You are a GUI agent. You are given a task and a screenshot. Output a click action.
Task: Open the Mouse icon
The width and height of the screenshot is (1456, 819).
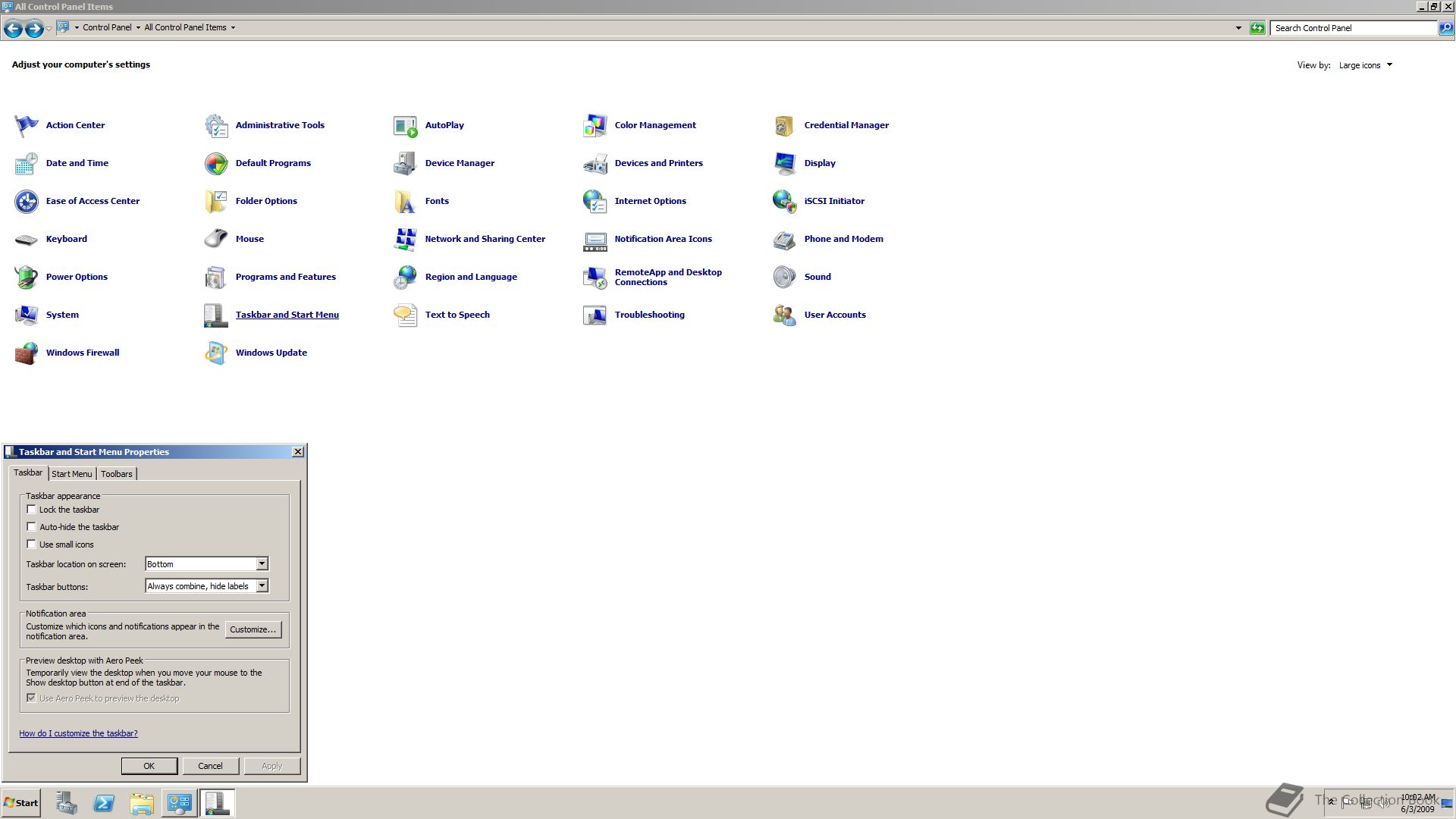tap(216, 239)
